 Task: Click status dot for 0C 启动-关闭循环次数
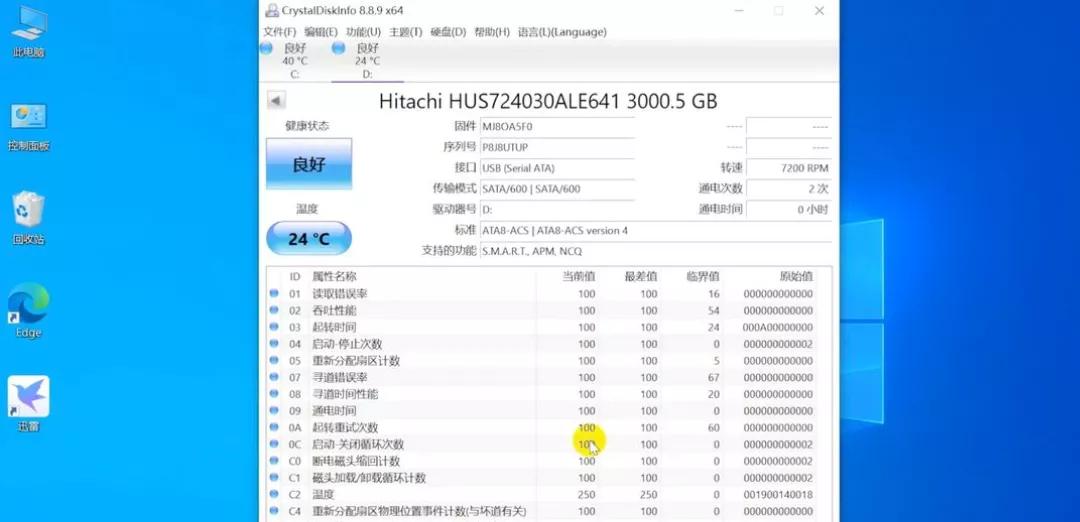[x=273, y=444]
